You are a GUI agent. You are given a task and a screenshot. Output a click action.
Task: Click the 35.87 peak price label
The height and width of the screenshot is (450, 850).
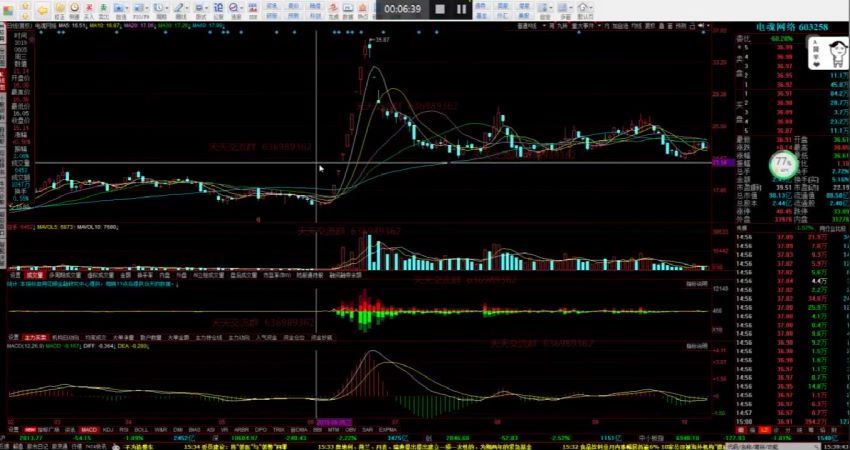383,40
